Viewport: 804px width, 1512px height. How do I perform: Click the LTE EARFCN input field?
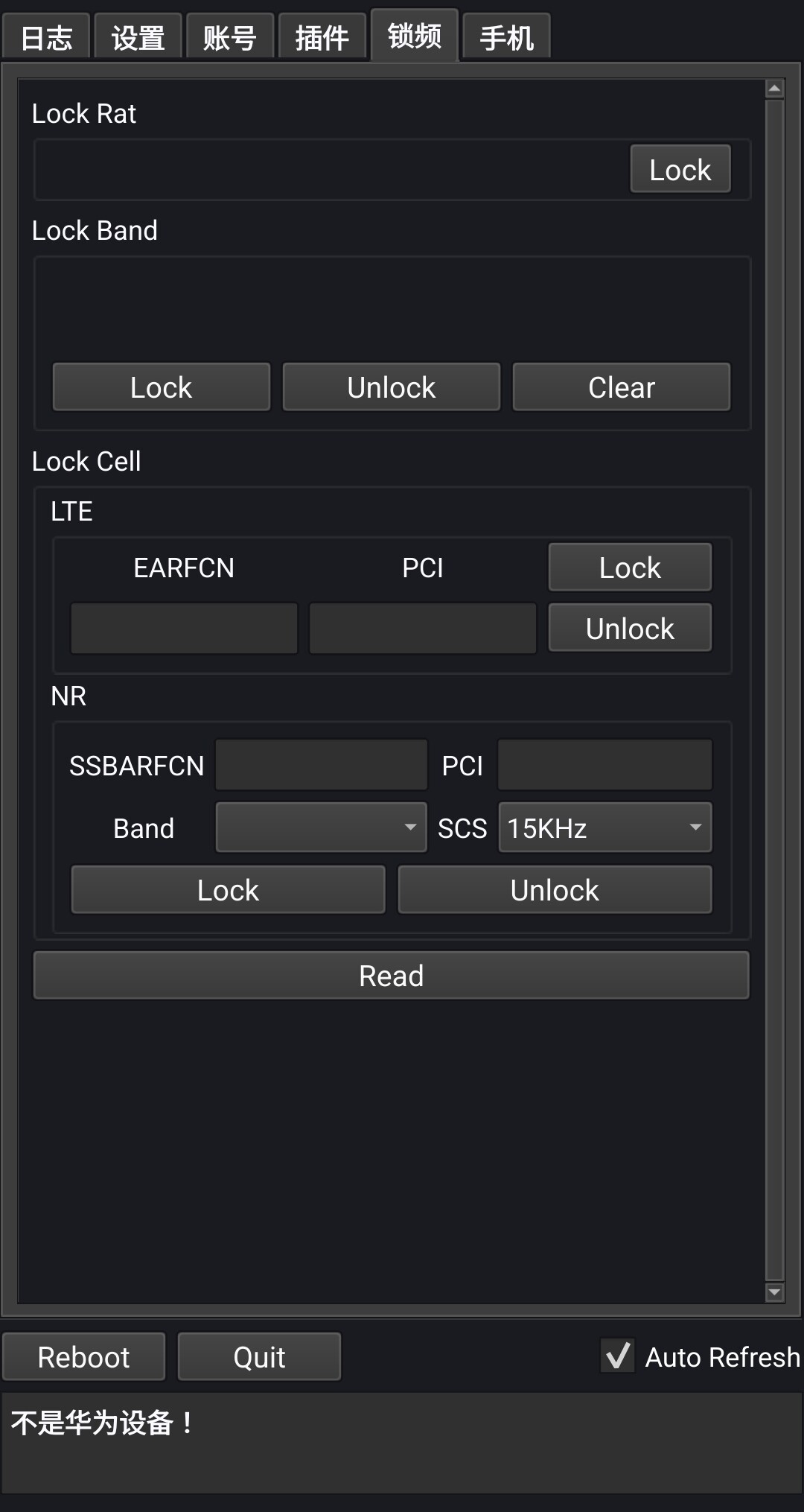pos(184,629)
